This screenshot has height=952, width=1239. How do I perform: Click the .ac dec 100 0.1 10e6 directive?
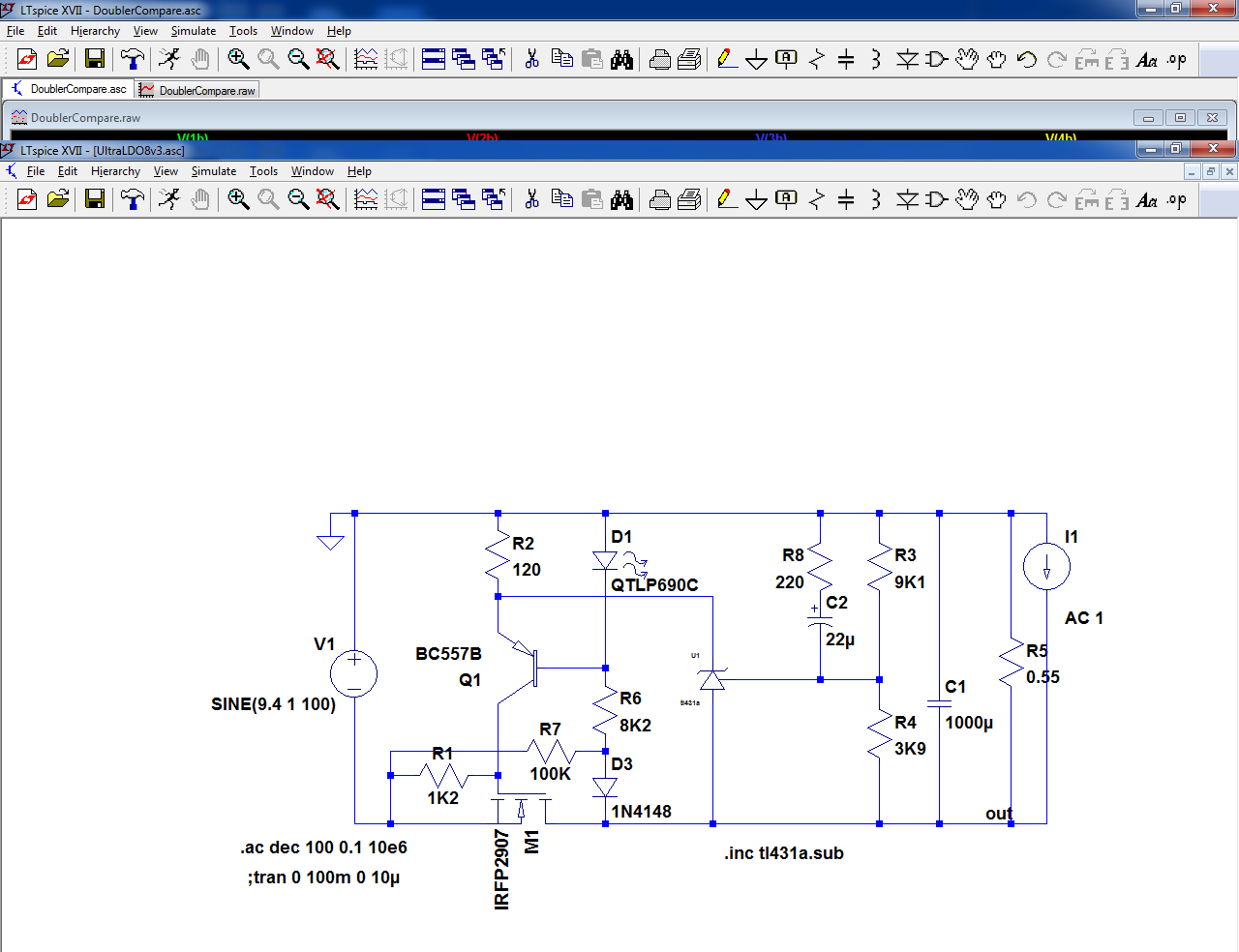(x=323, y=848)
